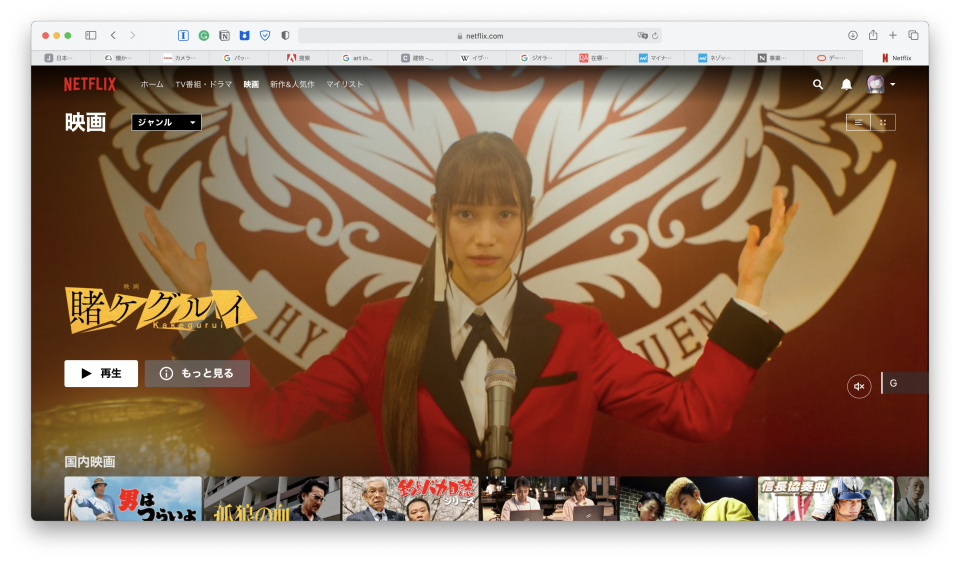Switch to the 在庫 tab

[596, 58]
